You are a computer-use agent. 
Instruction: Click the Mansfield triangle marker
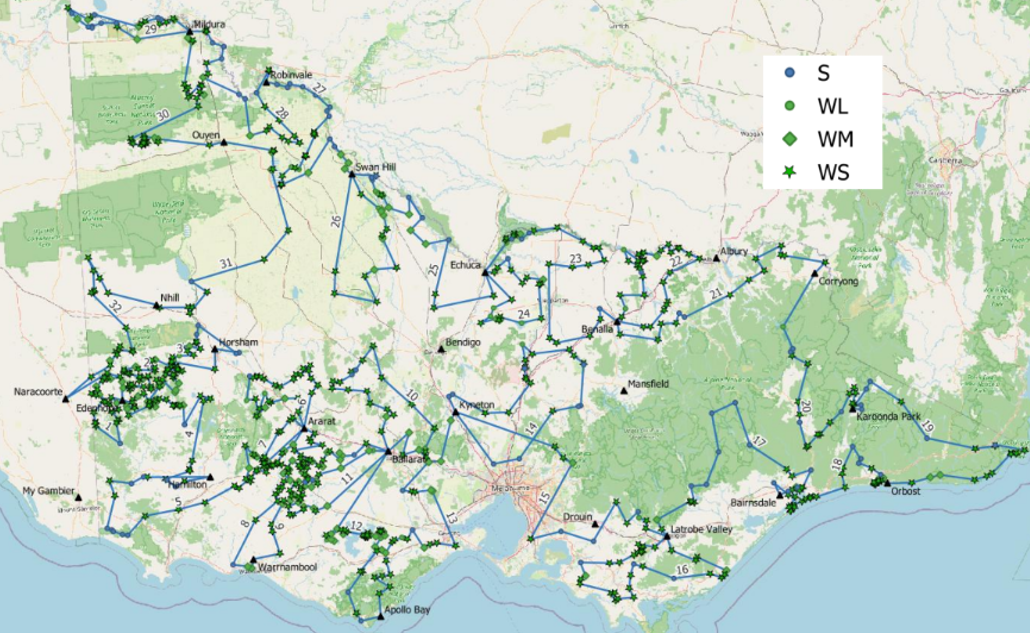pyautogui.click(x=623, y=391)
